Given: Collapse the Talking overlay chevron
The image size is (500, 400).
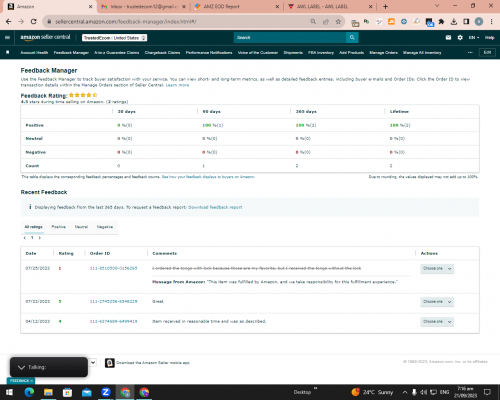Looking at the screenshot, I should 21,367.
